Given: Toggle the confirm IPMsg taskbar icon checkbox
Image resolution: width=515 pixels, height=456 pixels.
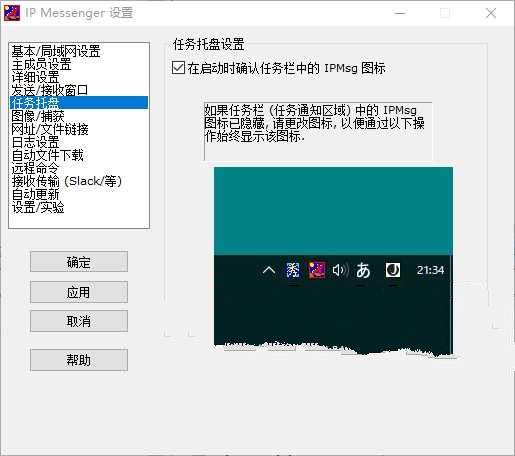Looking at the screenshot, I should point(178,68).
